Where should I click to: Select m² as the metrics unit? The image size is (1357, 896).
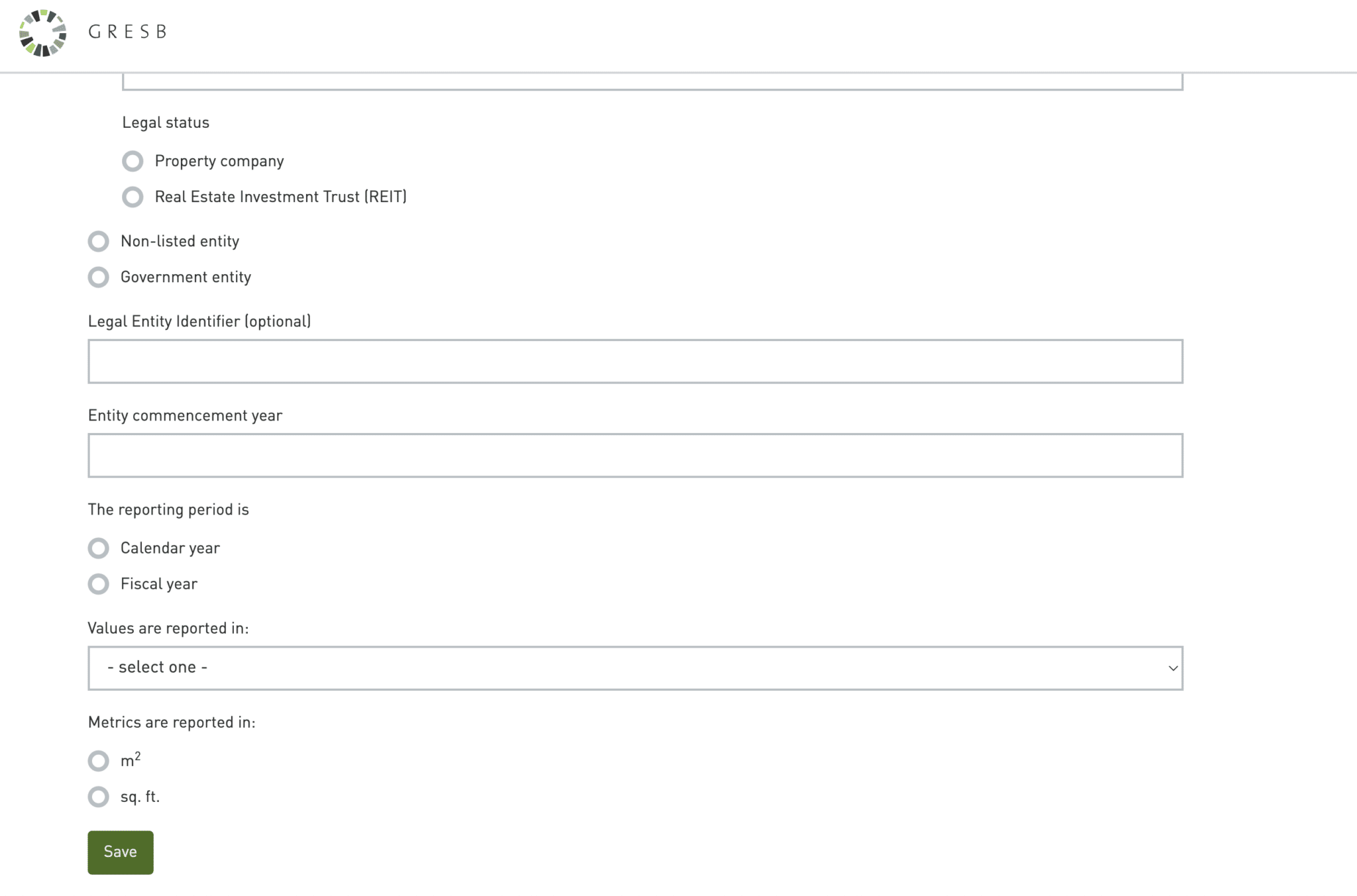(99, 761)
